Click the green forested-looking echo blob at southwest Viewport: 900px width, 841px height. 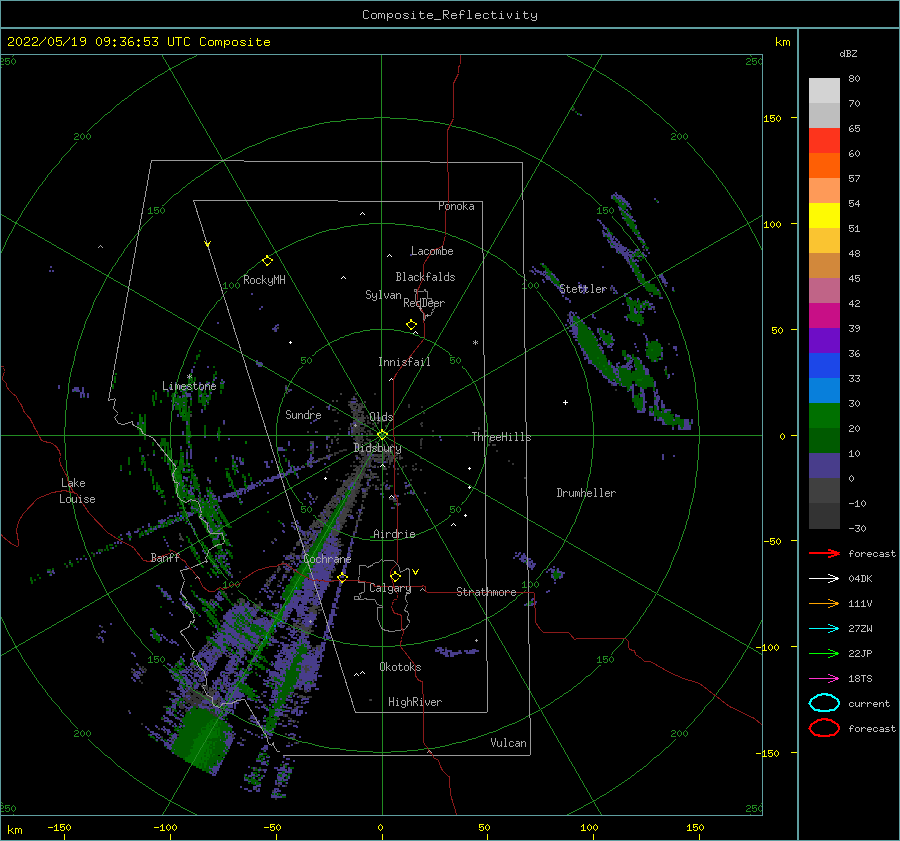[200, 741]
